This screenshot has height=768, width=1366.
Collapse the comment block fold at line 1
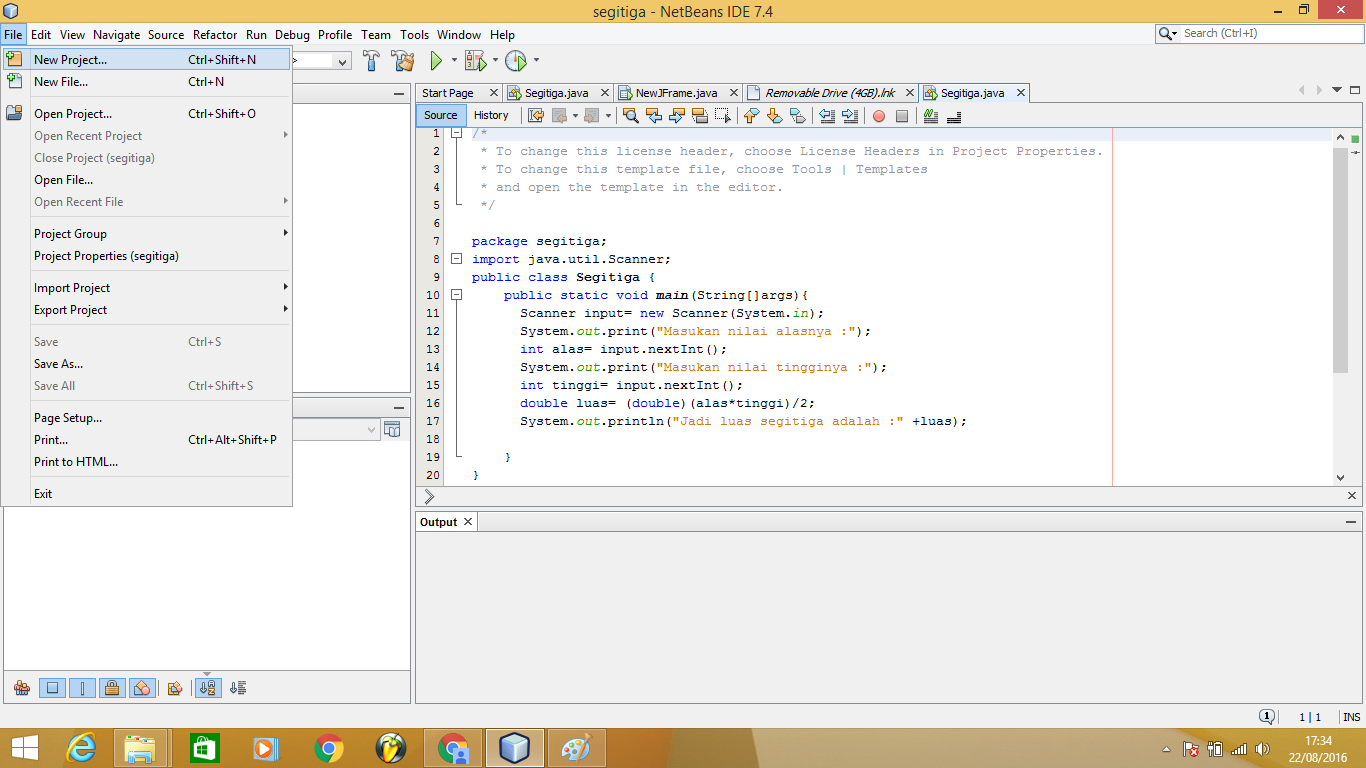pos(456,133)
